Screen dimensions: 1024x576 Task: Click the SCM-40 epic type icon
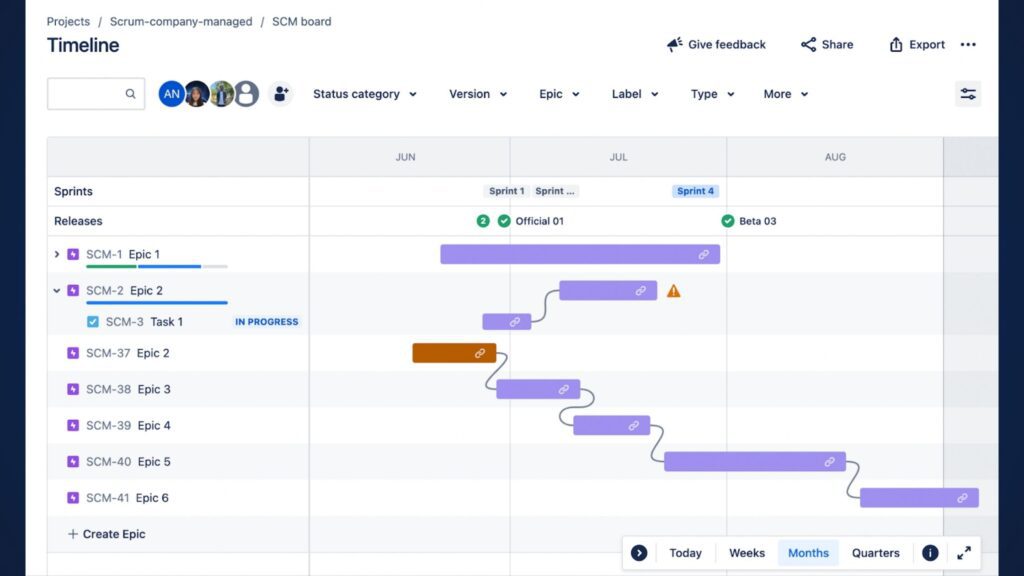[73, 462]
